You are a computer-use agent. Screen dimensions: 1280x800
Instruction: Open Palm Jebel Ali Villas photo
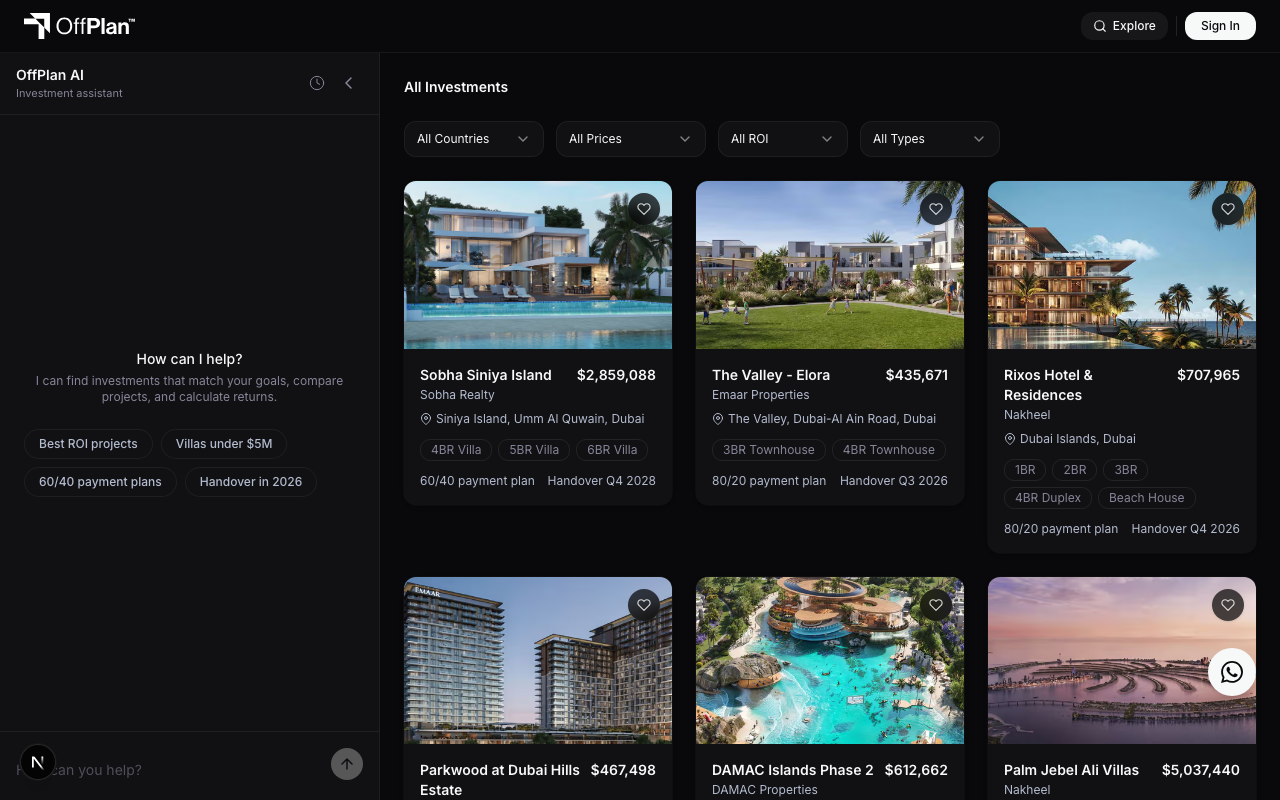coord(1122,660)
